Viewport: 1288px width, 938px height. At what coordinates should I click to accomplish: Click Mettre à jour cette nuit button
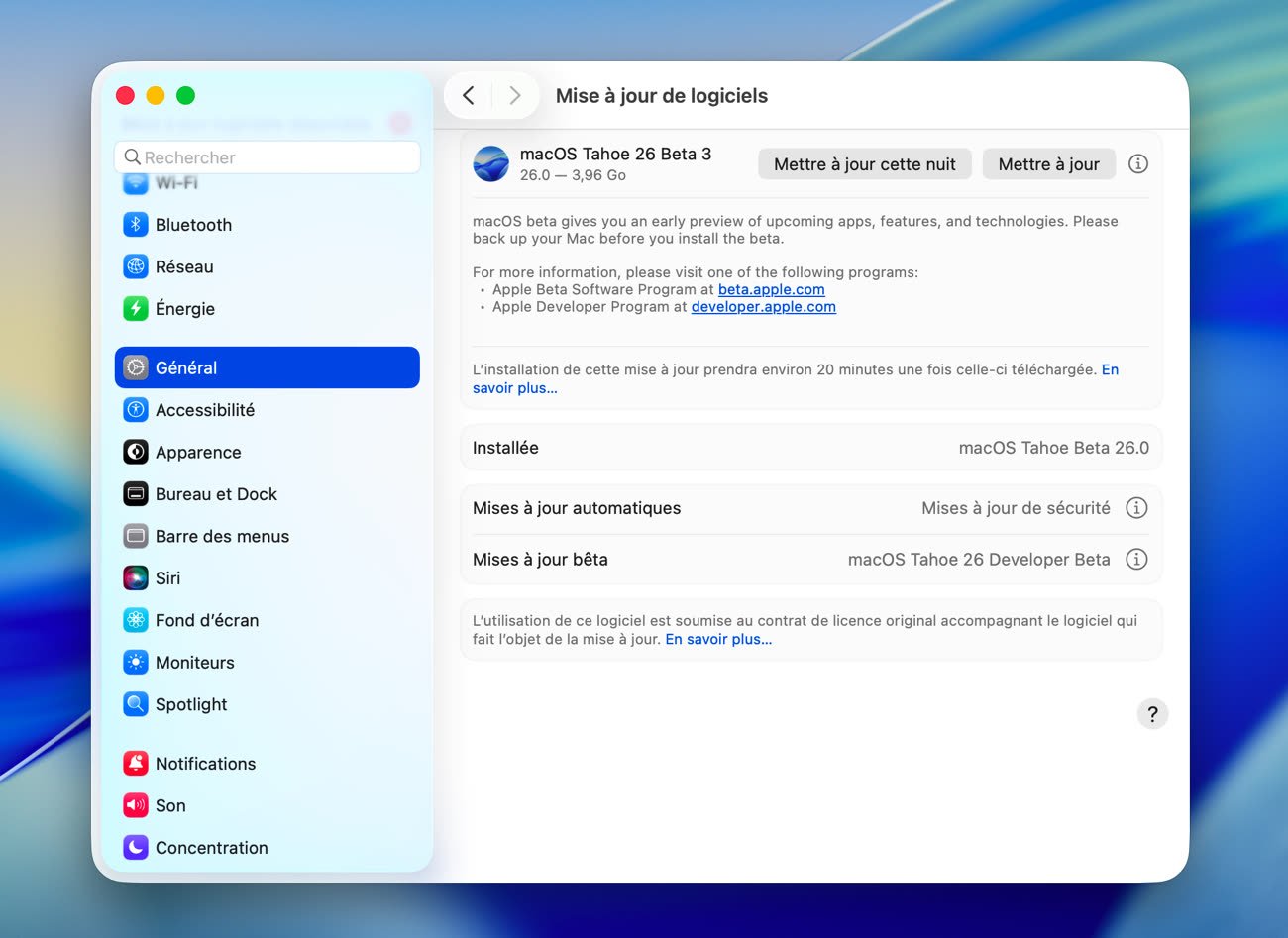pos(865,164)
